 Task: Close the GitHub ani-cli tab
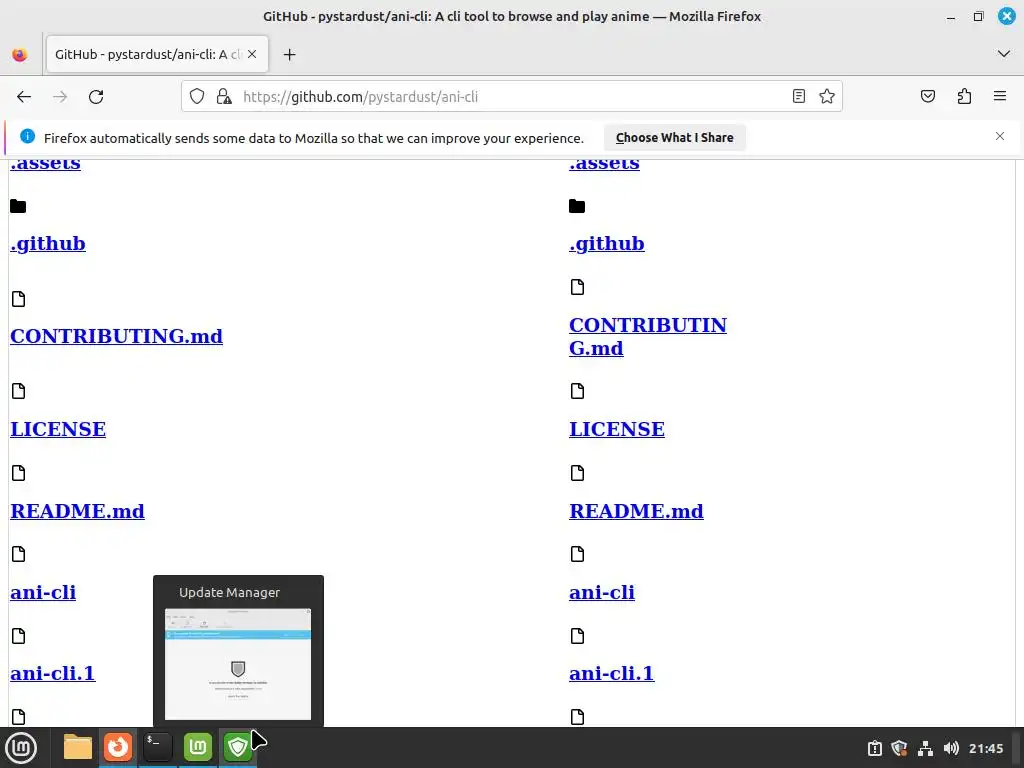[252, 54]
